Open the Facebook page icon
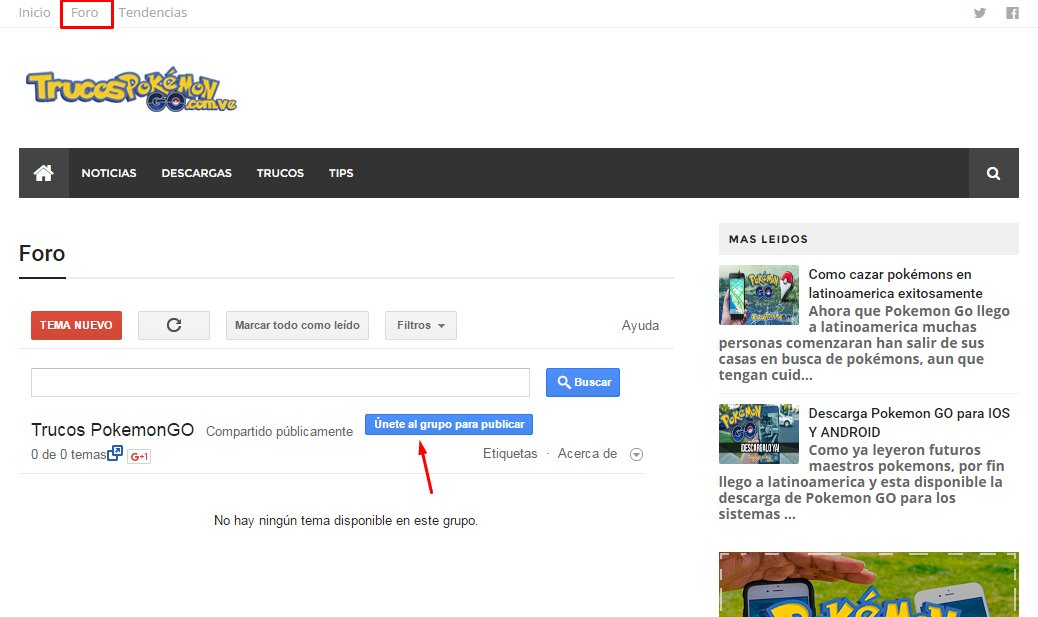Screen dimensions: 1038x617 click(x=1012, y=13)
